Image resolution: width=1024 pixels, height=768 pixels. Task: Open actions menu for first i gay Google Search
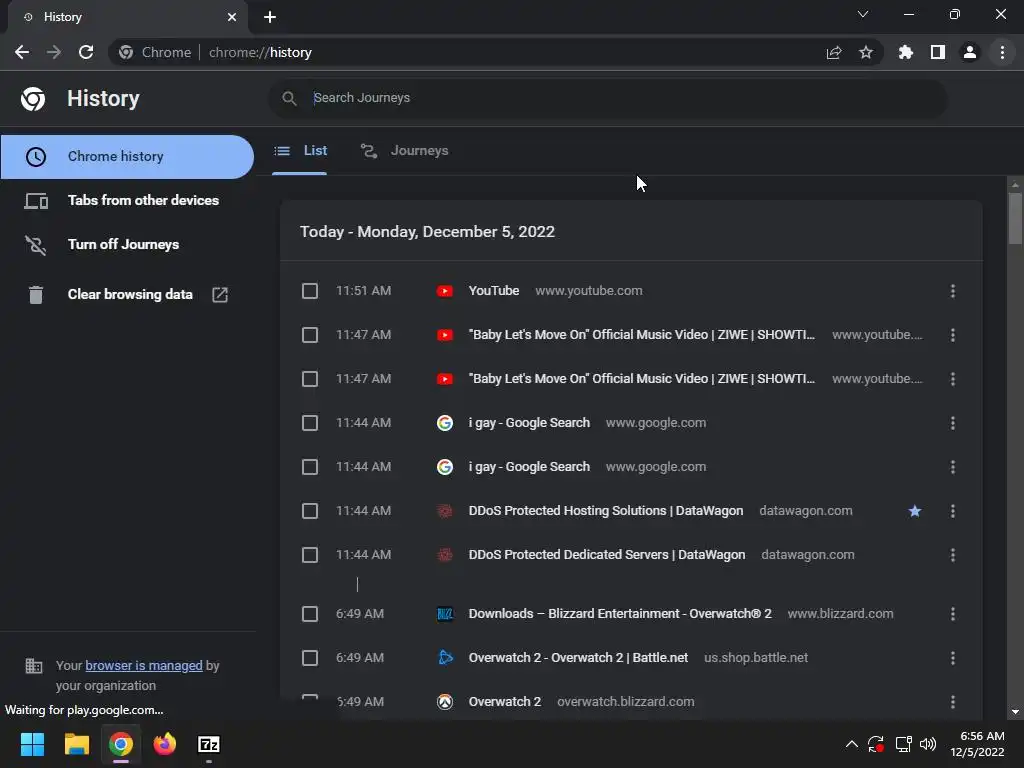coord(953,423)
